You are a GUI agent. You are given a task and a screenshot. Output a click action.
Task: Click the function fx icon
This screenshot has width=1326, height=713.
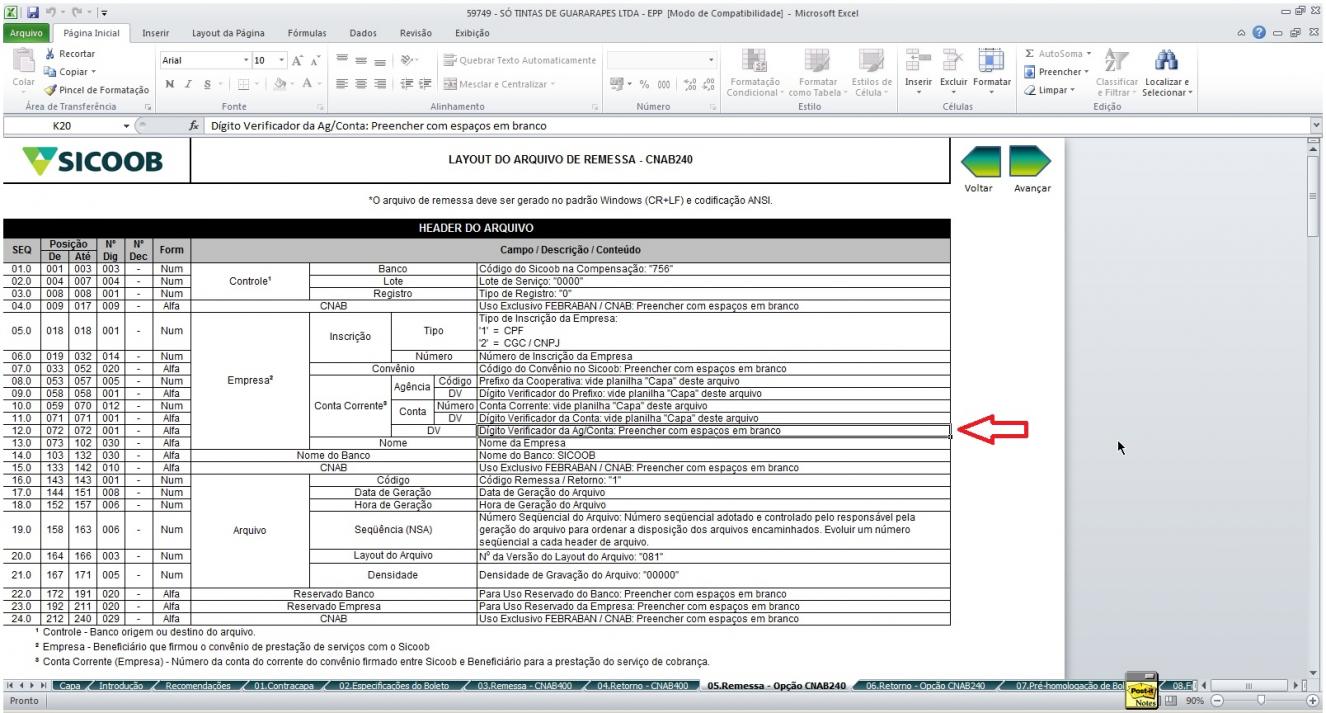tap(195, 127)
